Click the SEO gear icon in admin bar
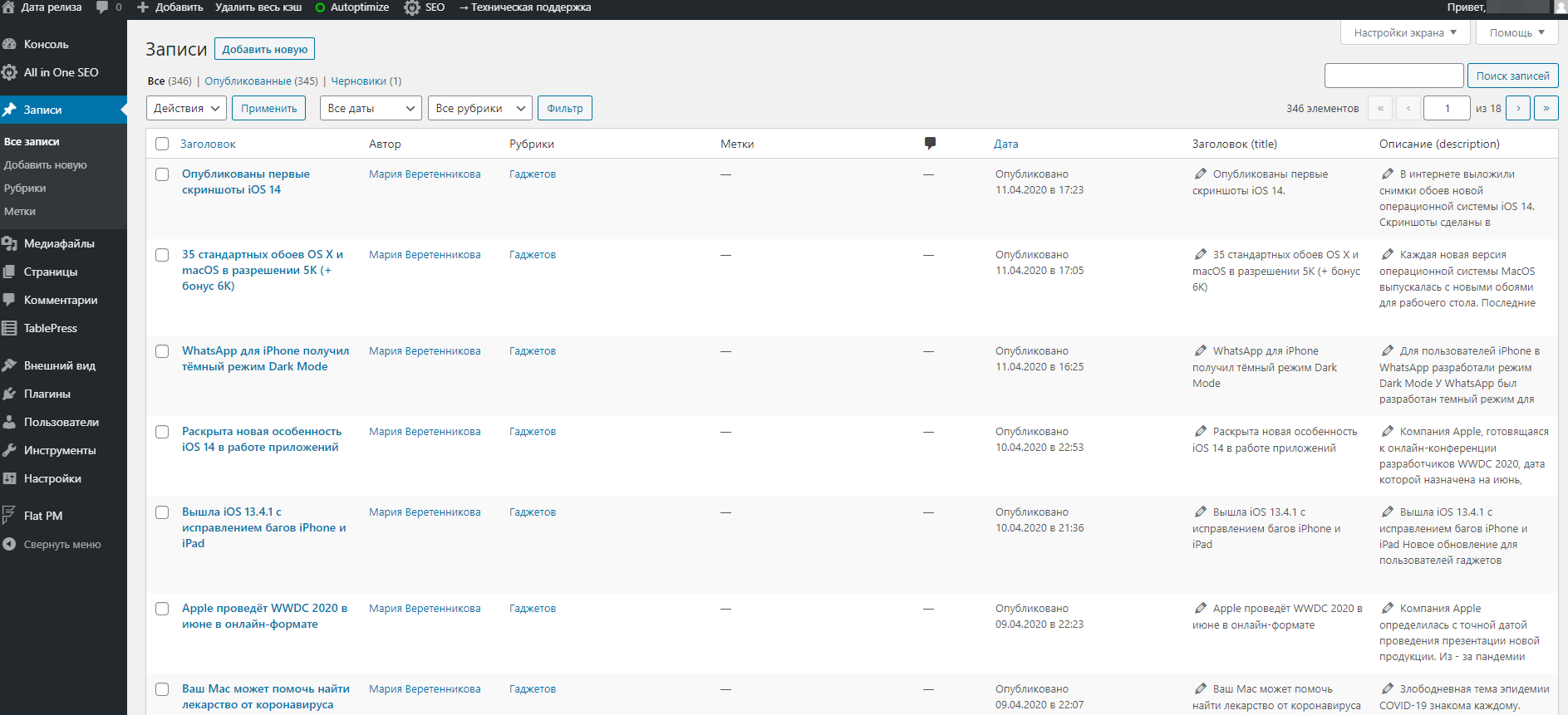 pos(412,7)
